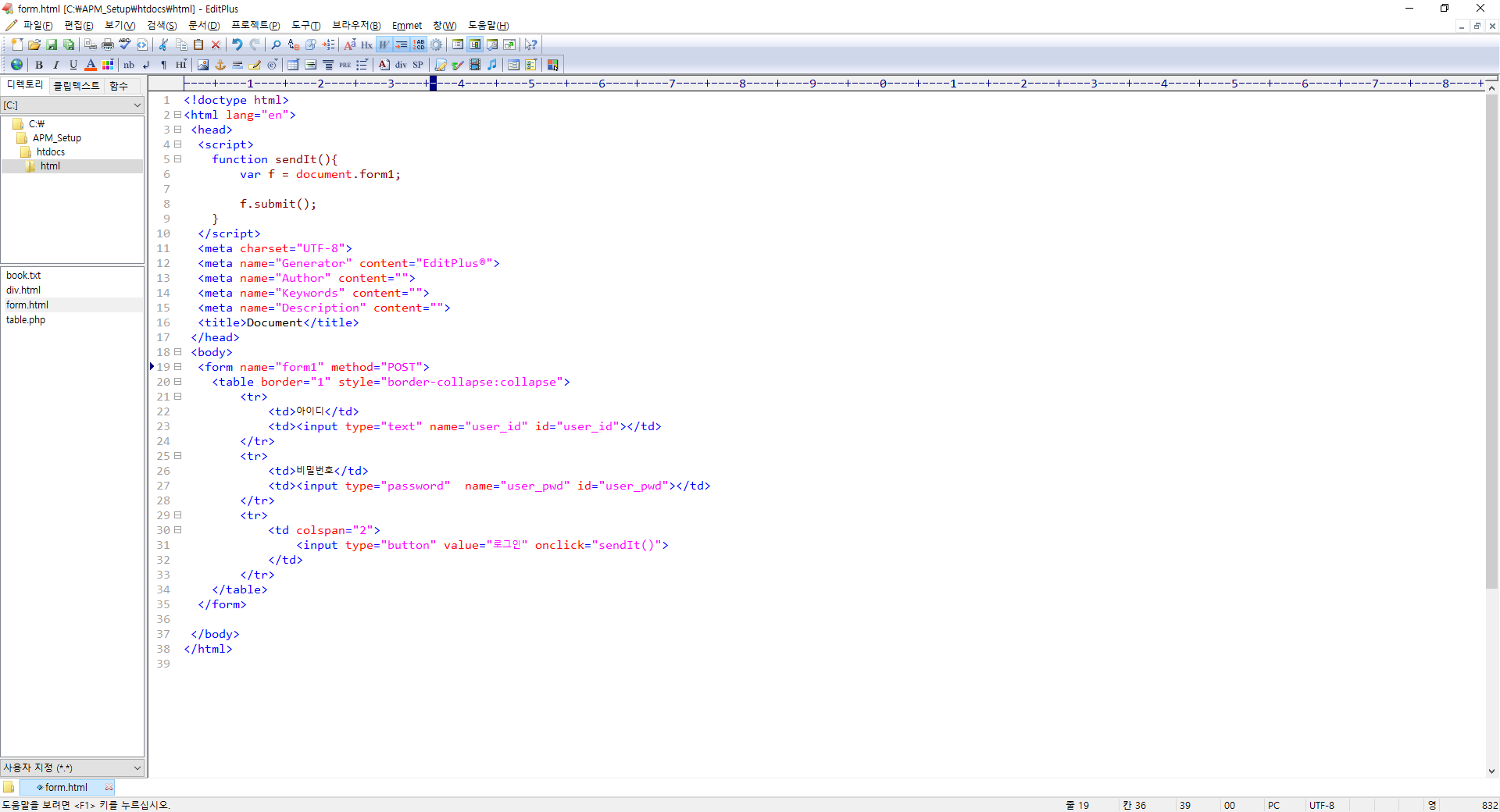Screen dimensions: 1500x812
Task: Select APM_Setup folder in directory tree
Action: pyautogui.click(x=57, y=138)
